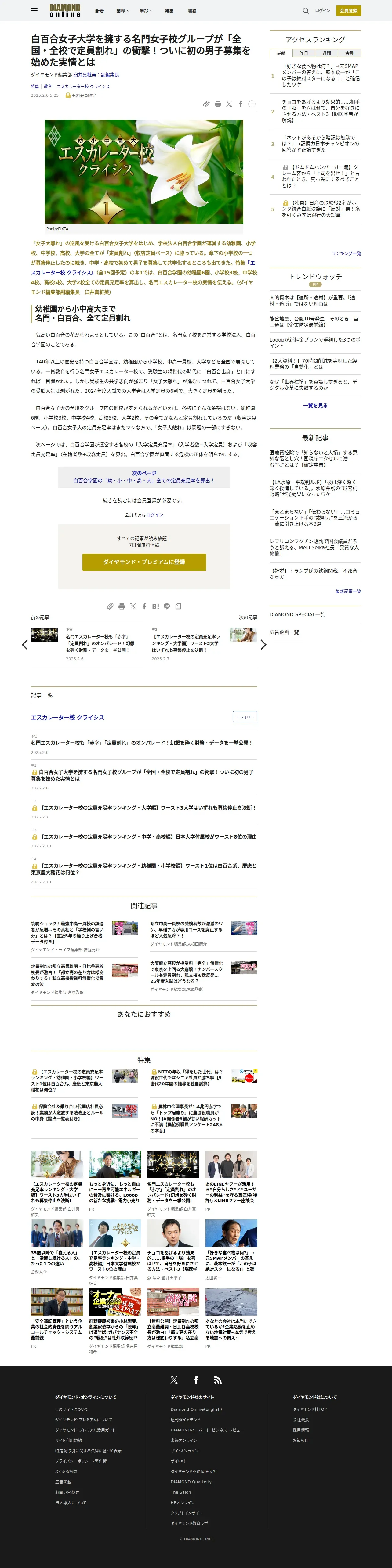Click the note share icon below the paywall box
This screenshot has height=1568, width=392.
point(178,606)
